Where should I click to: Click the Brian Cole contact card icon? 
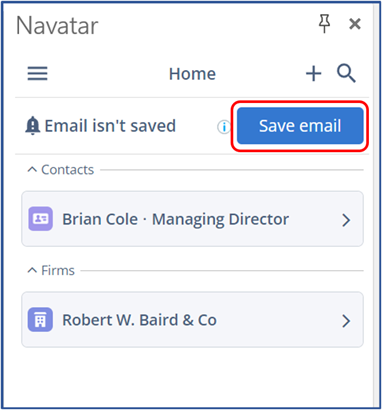coord(40,219)
